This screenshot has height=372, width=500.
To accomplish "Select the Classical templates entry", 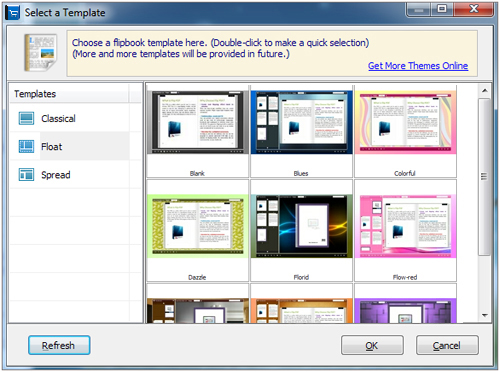I will point(70,118).
